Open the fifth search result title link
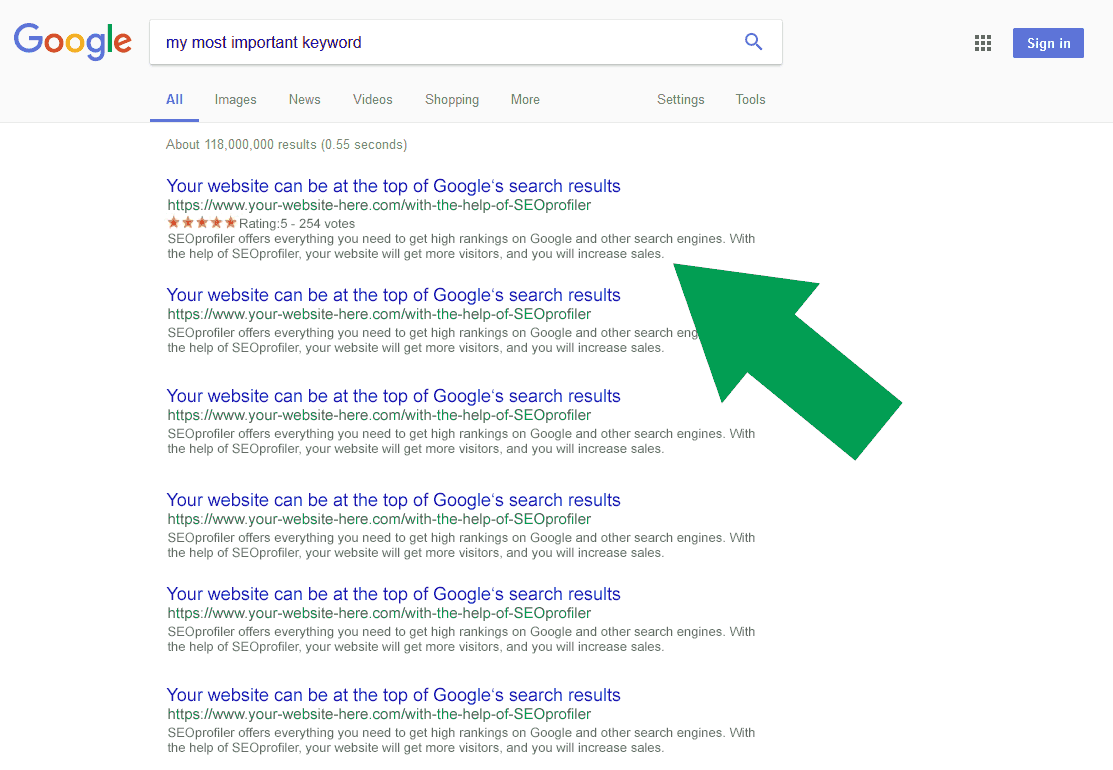 pos(393,594)
